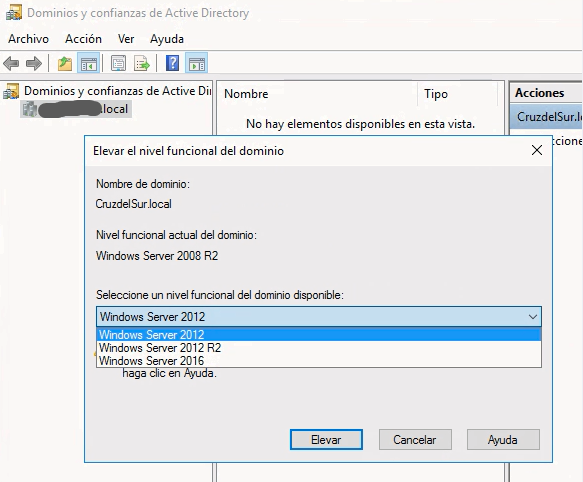Choose Windows Server 2016 from the list
The height and width of the screenshot is (482, 583).
click(319, 361)
